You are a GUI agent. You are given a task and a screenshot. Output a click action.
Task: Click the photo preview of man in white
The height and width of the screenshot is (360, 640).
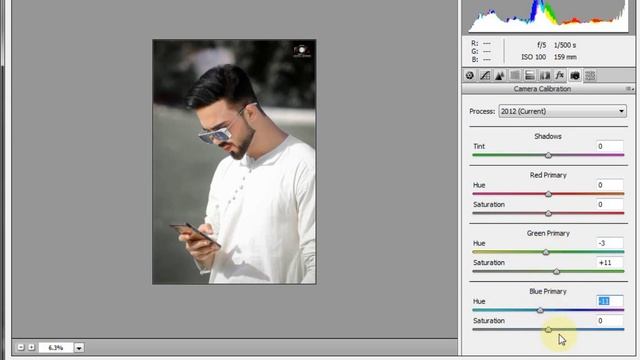[x=234, y=162]
